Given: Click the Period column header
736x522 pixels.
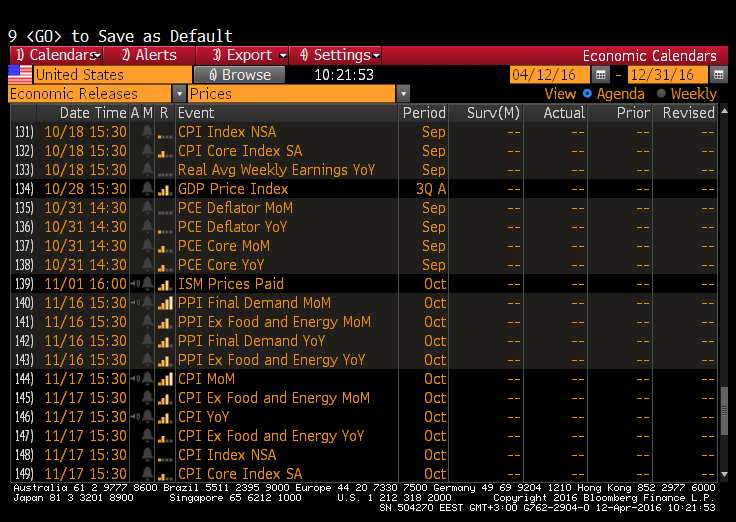Looking at the screenshot, I should [x=424, y=113].
